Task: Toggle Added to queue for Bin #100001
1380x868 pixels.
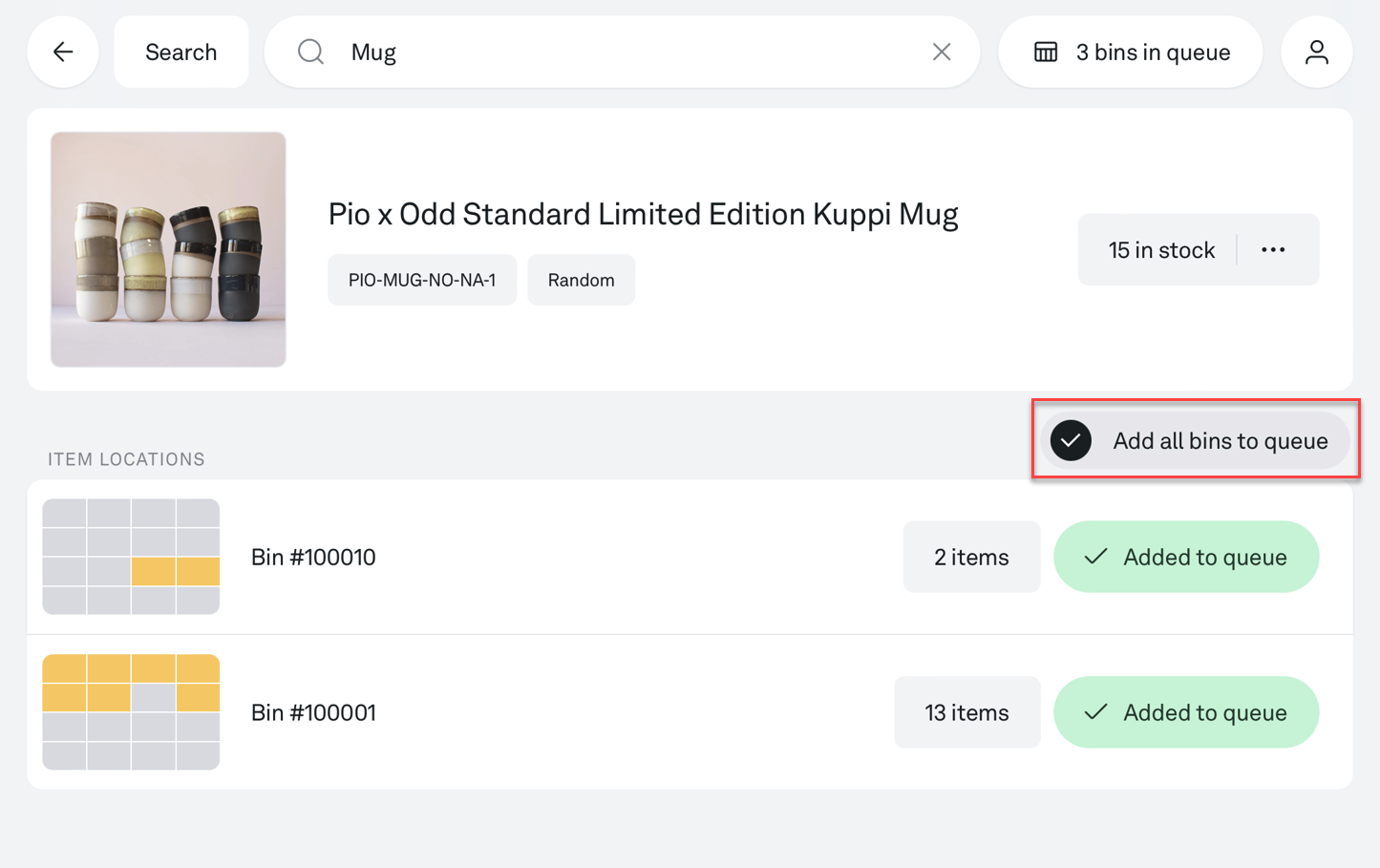Action: [x=1186, y=712]
